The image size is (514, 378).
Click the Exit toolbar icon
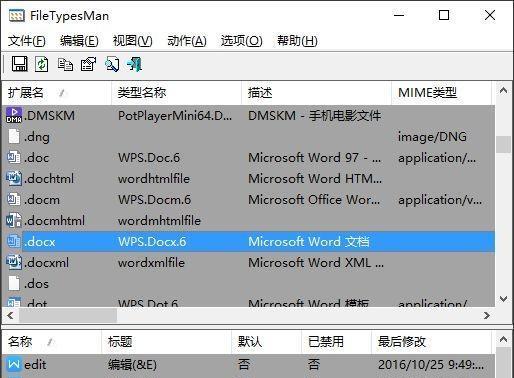pyautogui.click(x=135, y=64)
